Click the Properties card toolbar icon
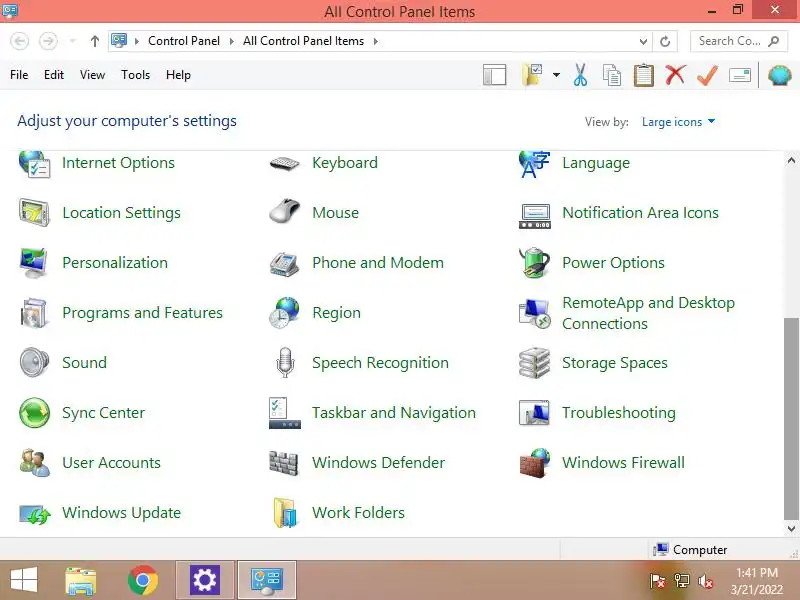 739,76
